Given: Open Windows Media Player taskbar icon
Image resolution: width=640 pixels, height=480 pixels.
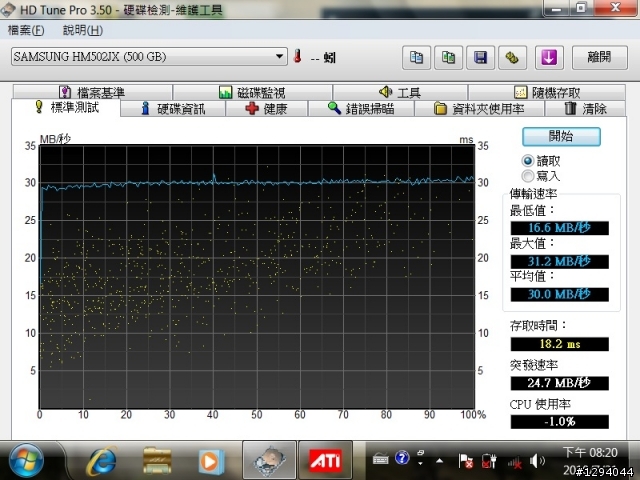Looking at the screenshot, I should [x=211, y=461].
